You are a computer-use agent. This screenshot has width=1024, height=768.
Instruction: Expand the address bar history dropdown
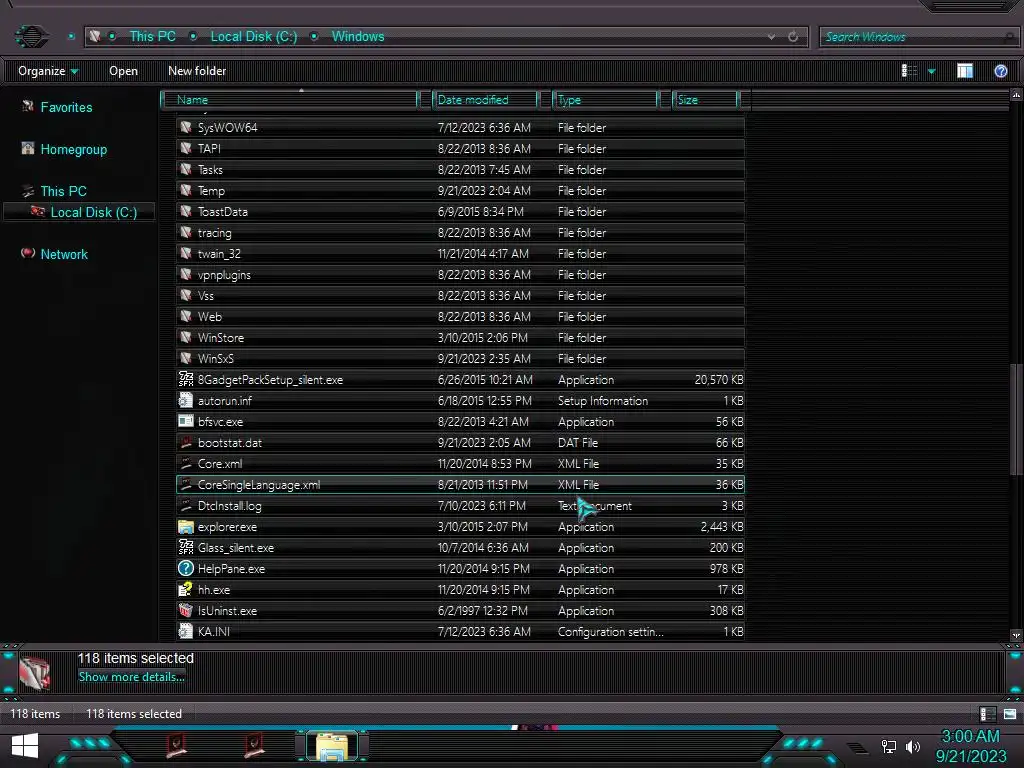pos(771,37)
